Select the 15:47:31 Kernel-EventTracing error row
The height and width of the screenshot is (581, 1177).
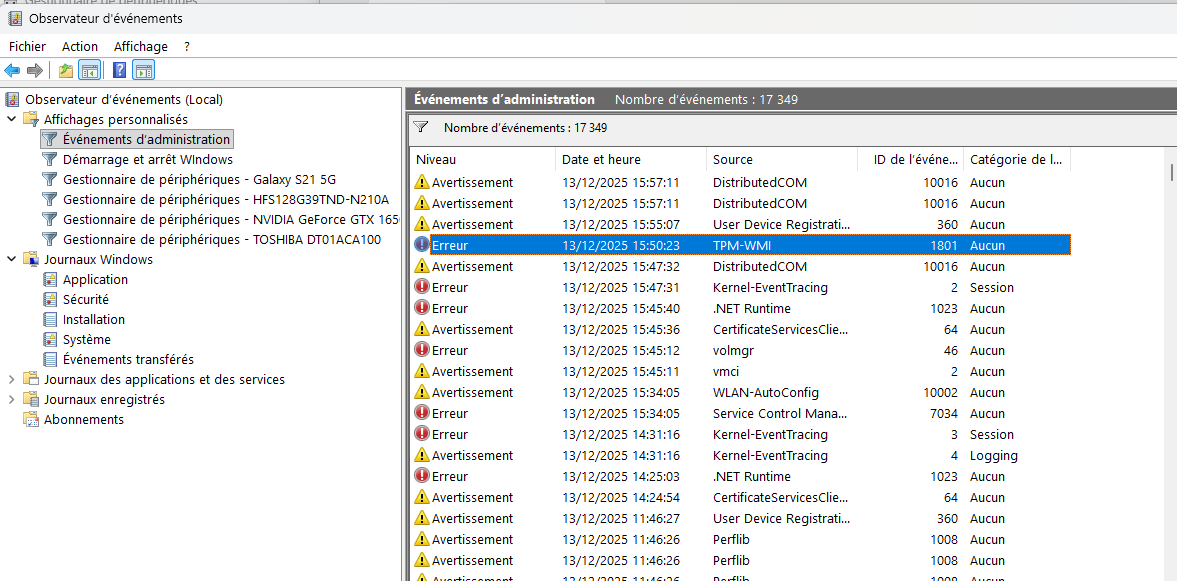[741, 287]
